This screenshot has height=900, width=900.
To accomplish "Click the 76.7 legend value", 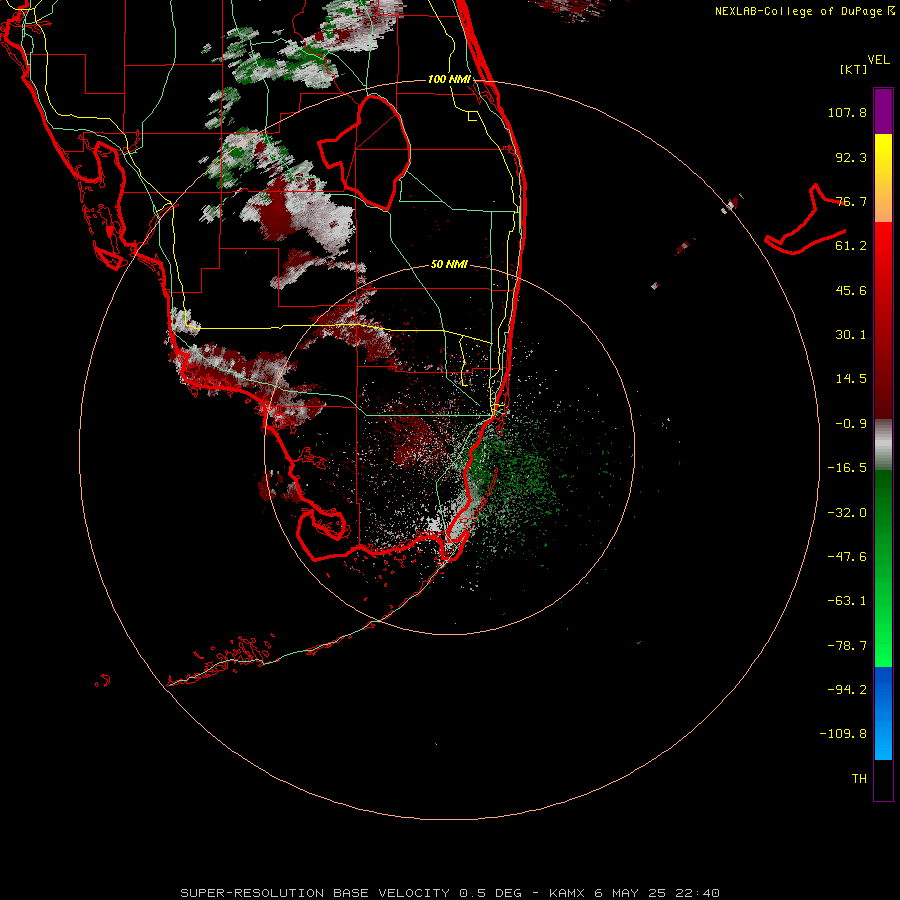I will tap(851, 201).
